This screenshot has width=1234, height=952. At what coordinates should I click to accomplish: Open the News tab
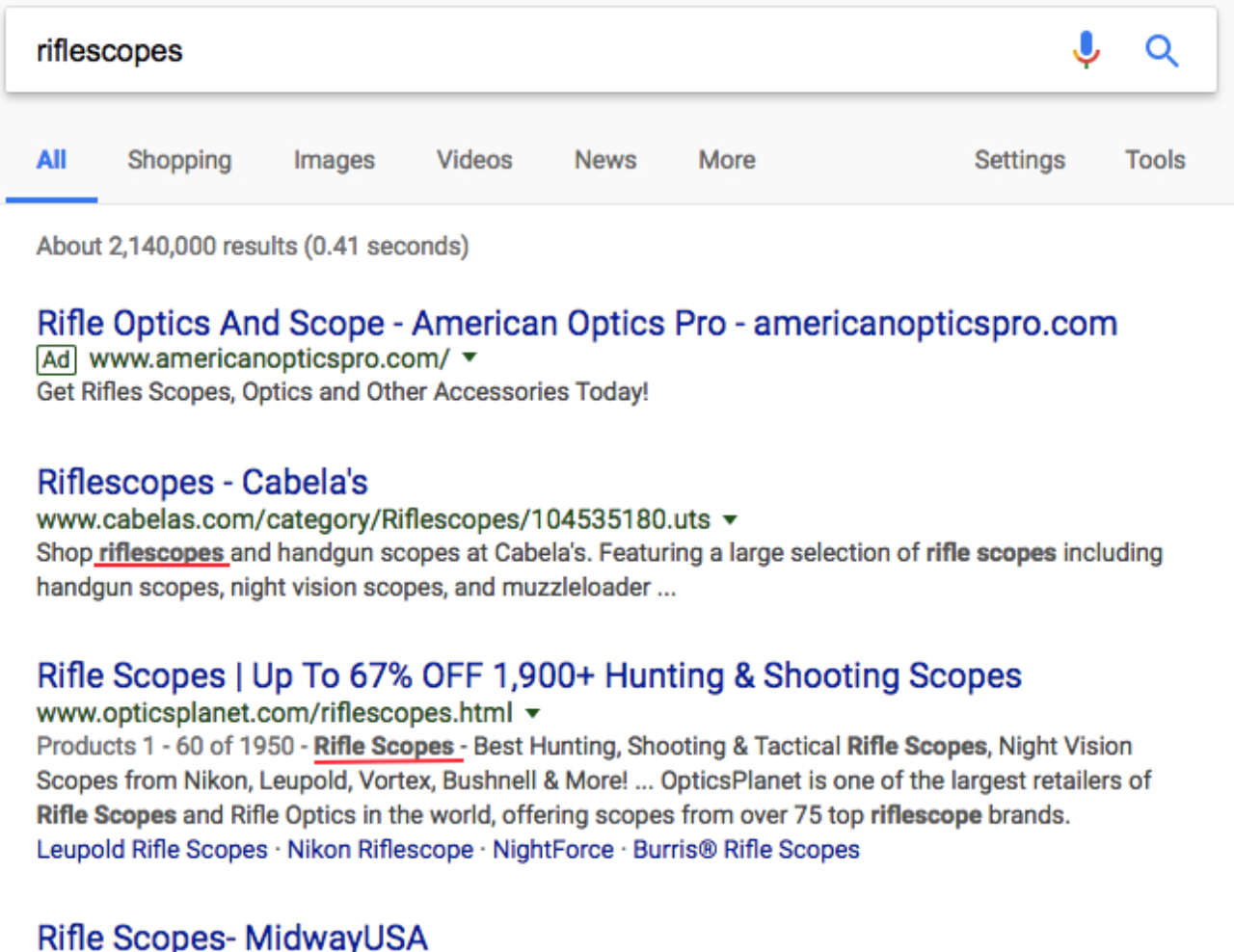click(x=605, y=160)
